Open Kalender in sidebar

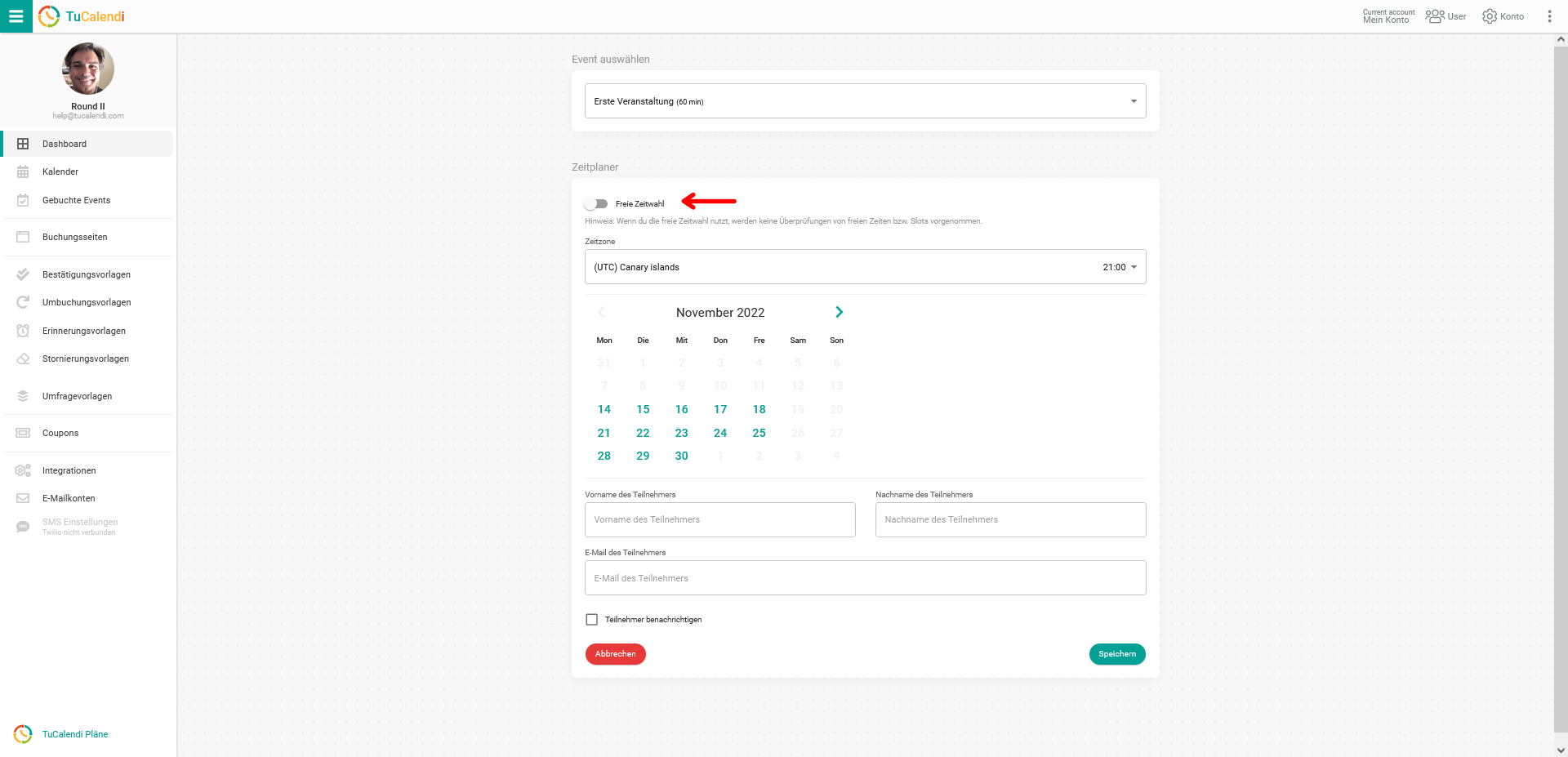tap(88, 171)
